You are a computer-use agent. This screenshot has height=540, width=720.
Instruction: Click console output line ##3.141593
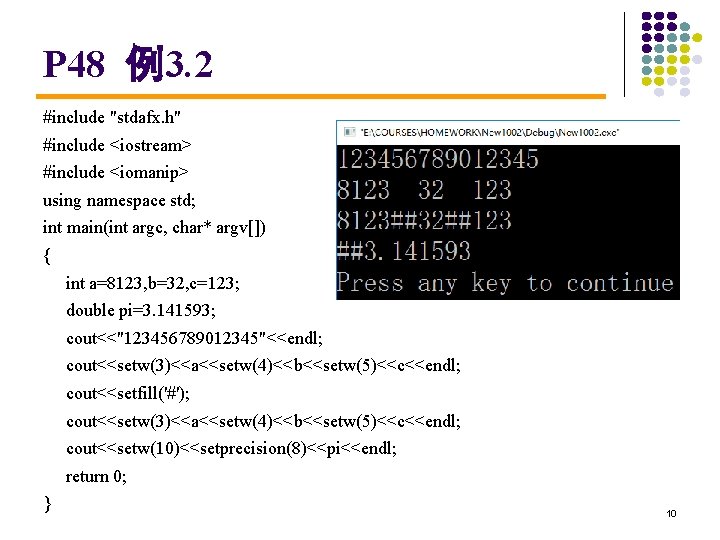pos(404,251)
